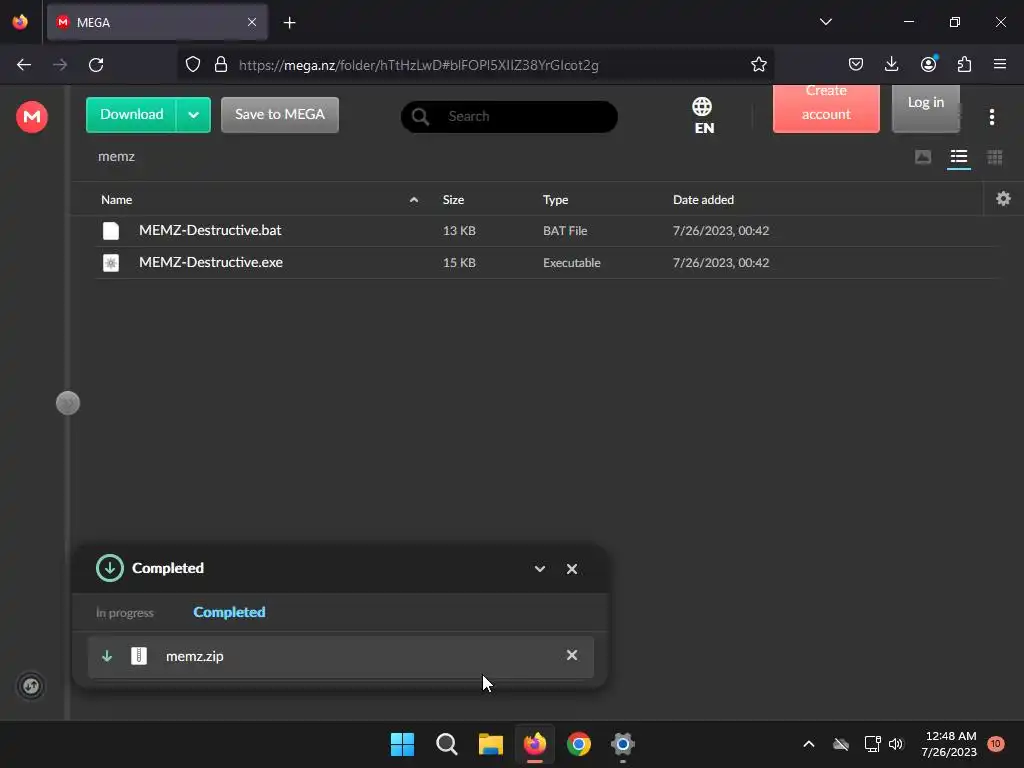
Task: Open Firefox account icon
Action: coord(928,64)
